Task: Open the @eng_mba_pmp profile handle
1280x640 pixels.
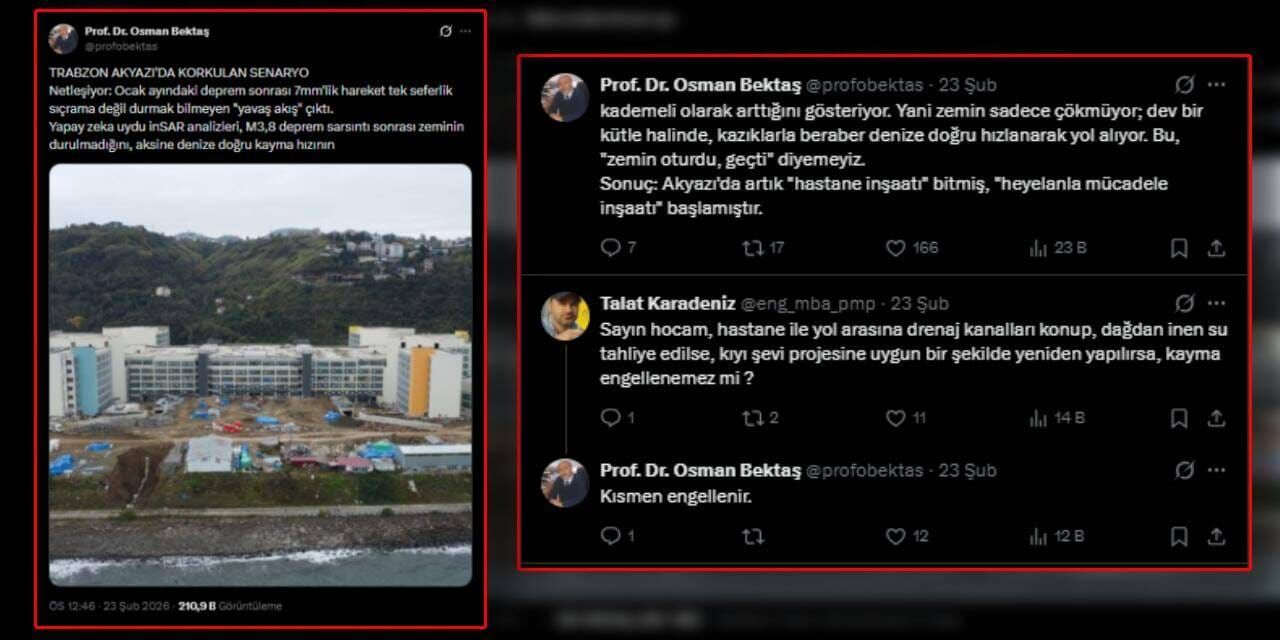Action: click(x=808, y=303)
